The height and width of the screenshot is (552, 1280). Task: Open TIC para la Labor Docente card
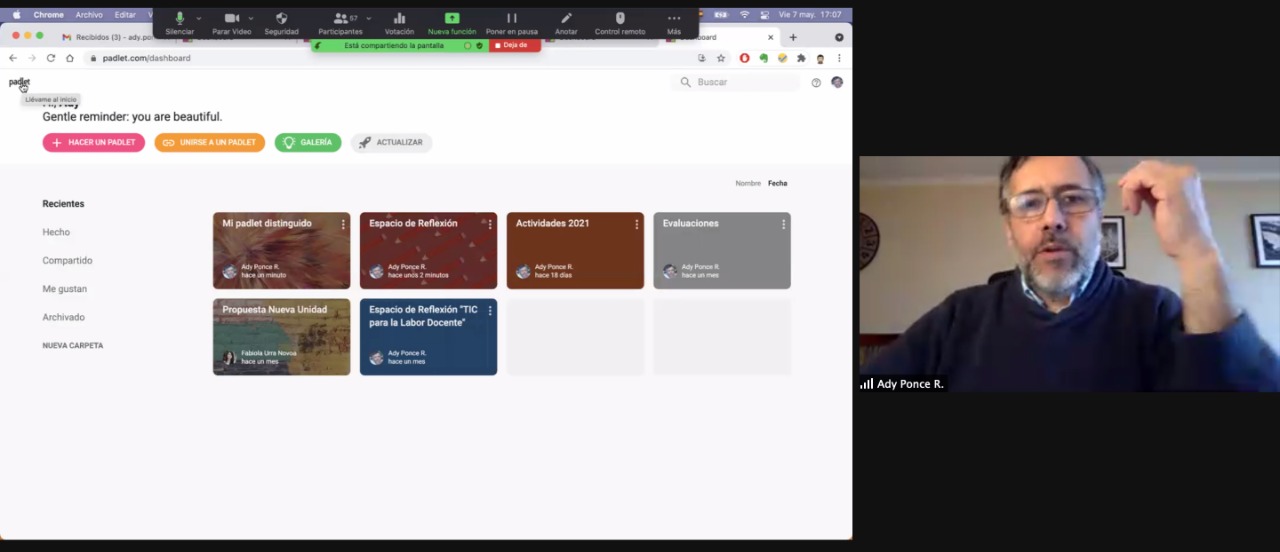428,337
